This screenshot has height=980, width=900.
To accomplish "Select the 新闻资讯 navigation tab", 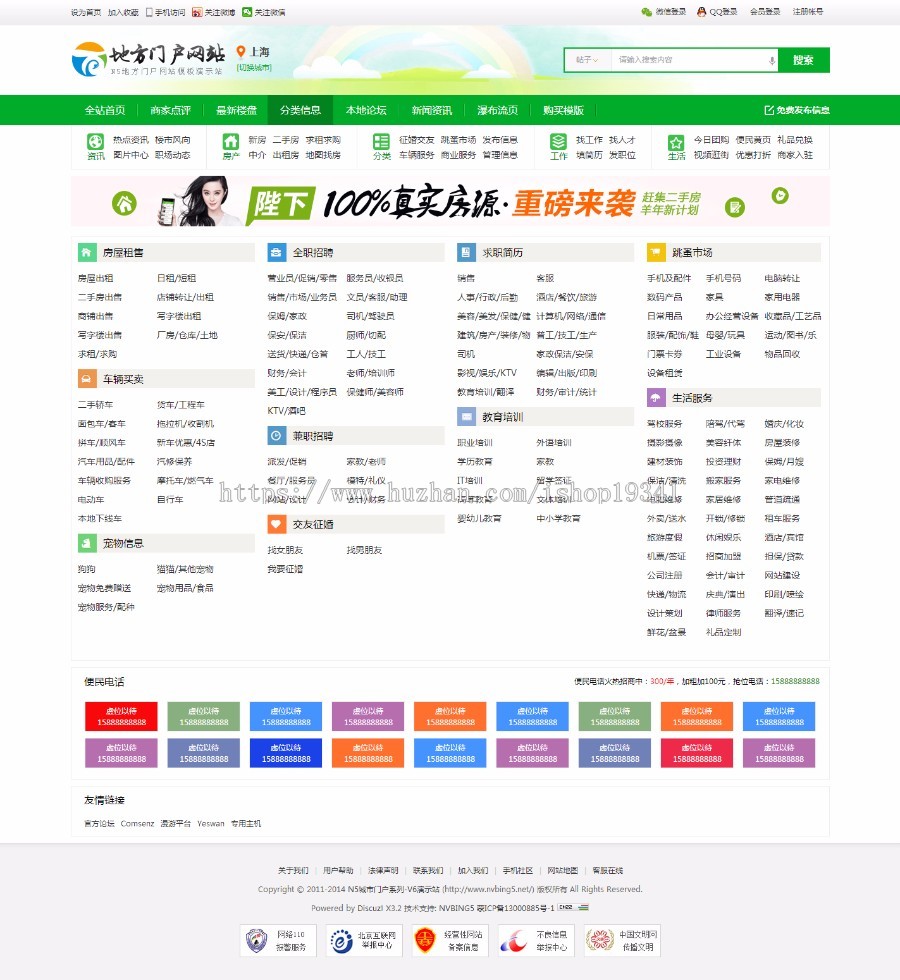I will (x=430, y=110).
